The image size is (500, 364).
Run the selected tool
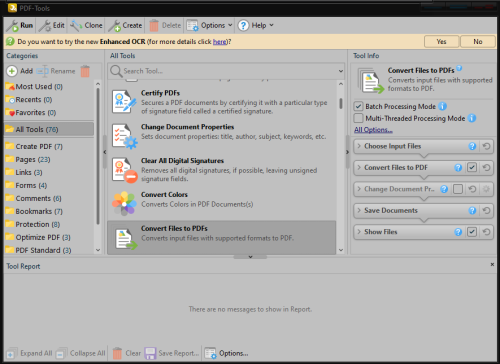coord(20,25)
